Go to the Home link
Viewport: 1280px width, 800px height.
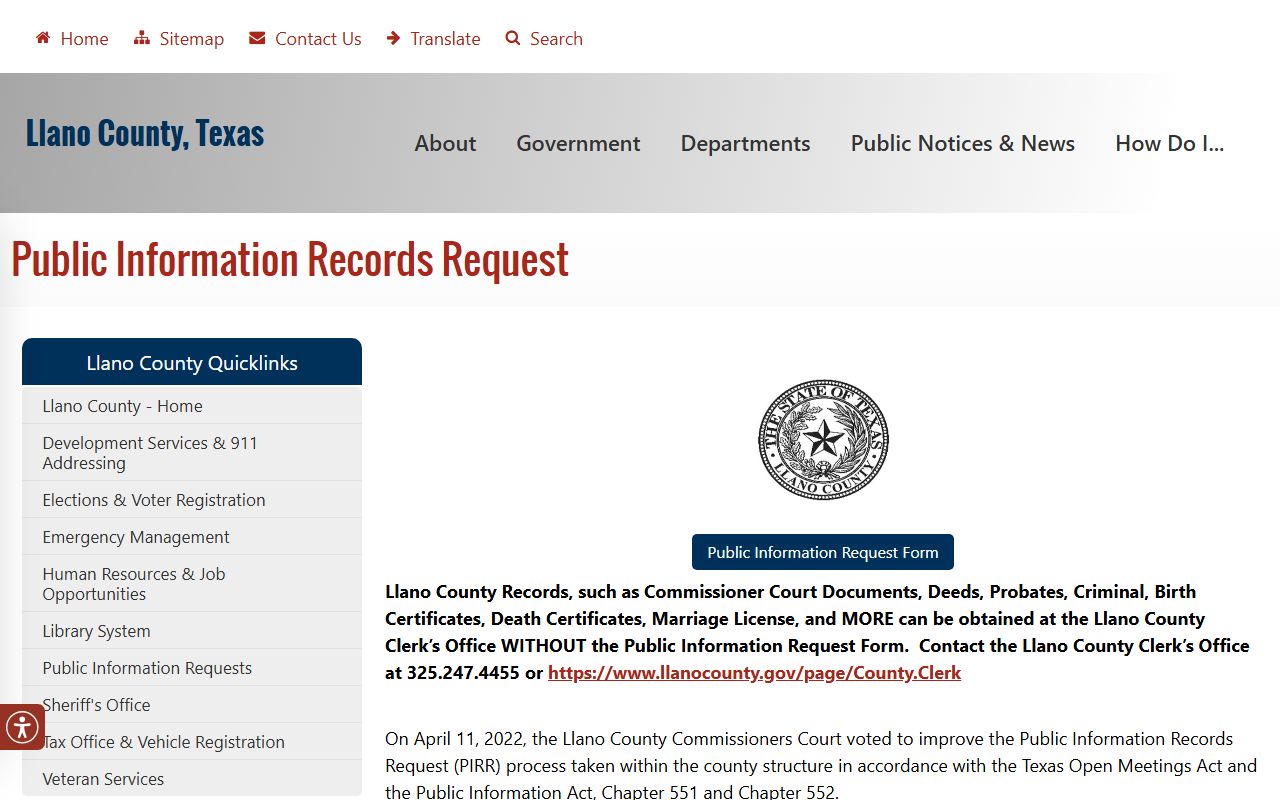[x=84, y=38]
